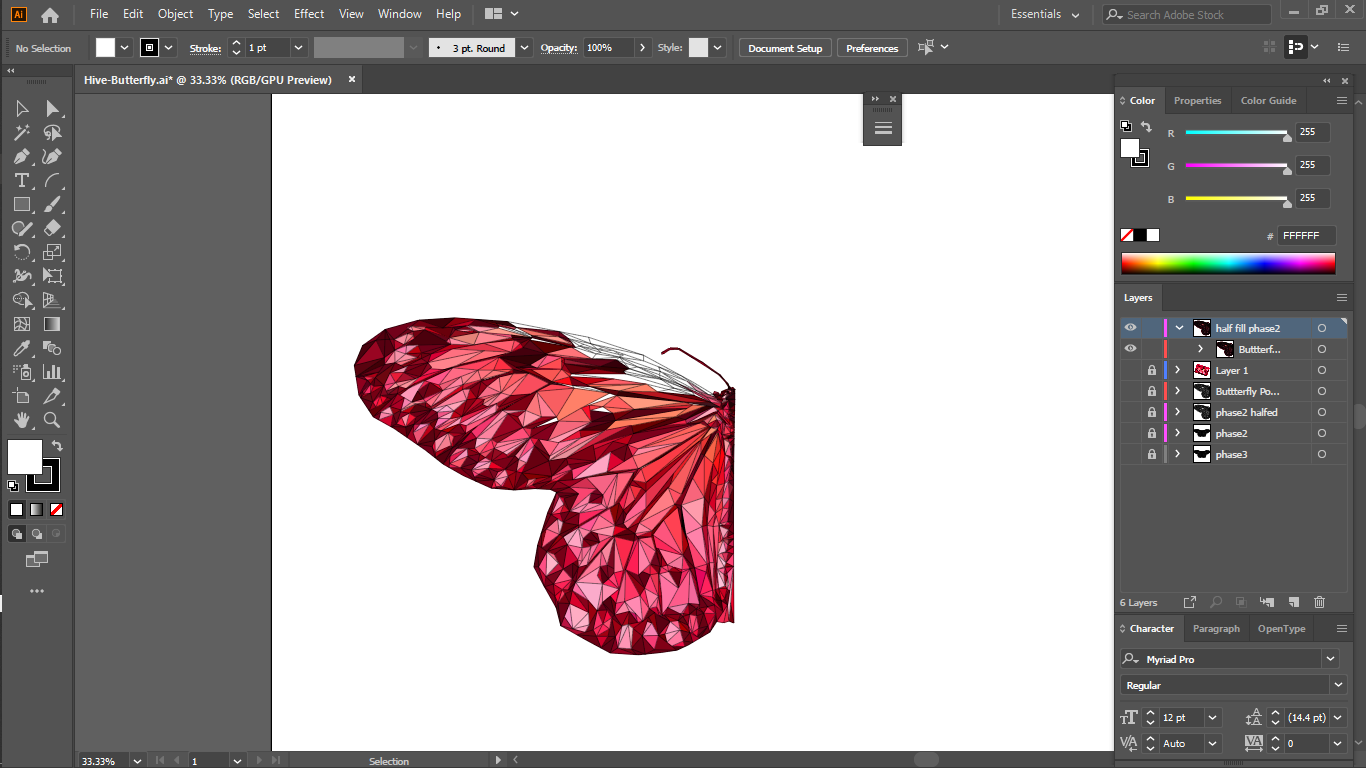Open the font style Regular dropdown
Viewport: 1366px width, 768px height.
tap(1338, 685)
